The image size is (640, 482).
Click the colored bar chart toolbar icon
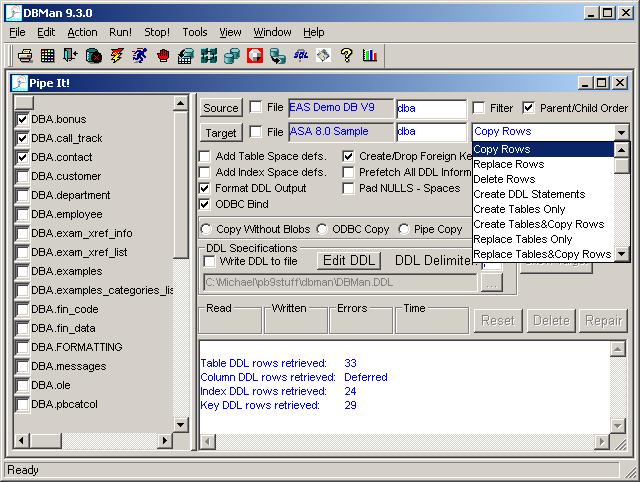click(x=370, y=55)
